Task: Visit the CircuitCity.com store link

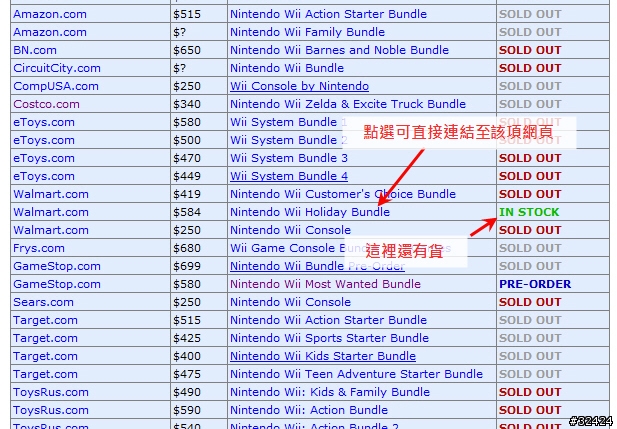Action: pos(57,68)
